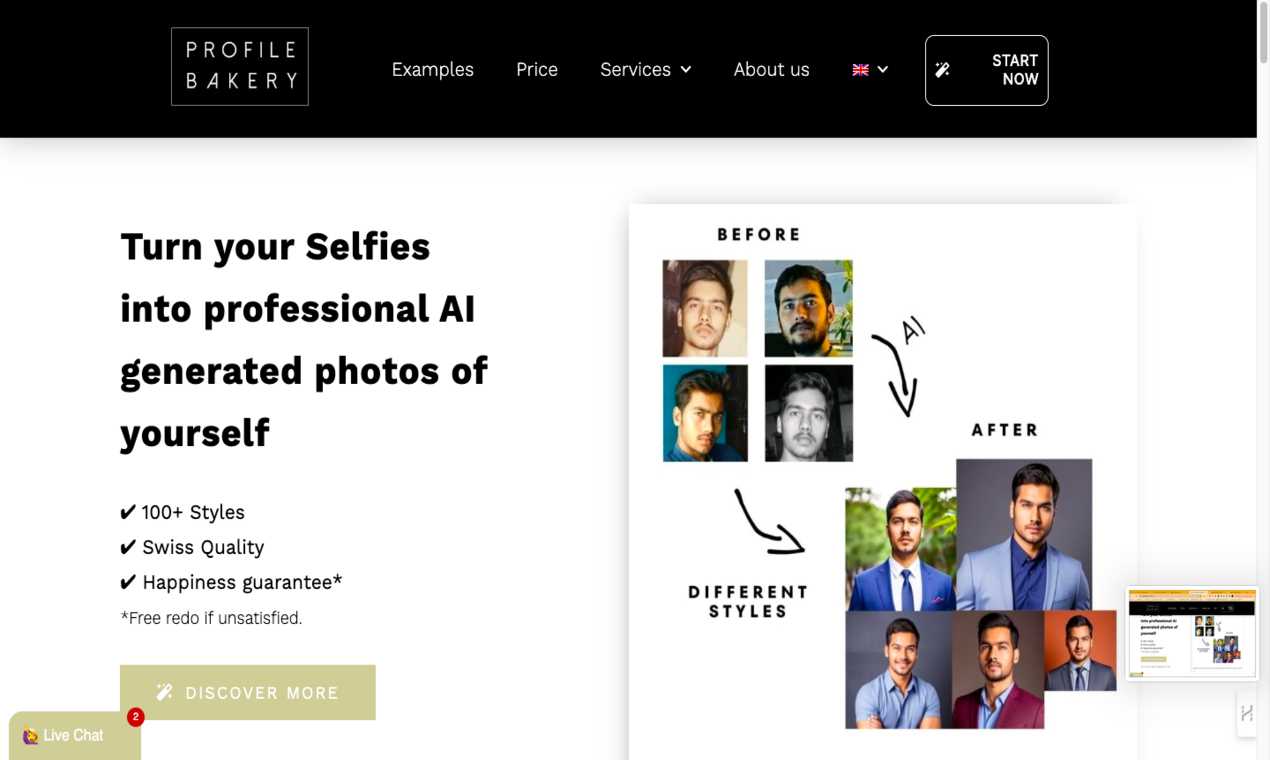This screenshot has width=1270, height=760.
Task: Click the UK flag language icon
Action: [x=860, y=69]
